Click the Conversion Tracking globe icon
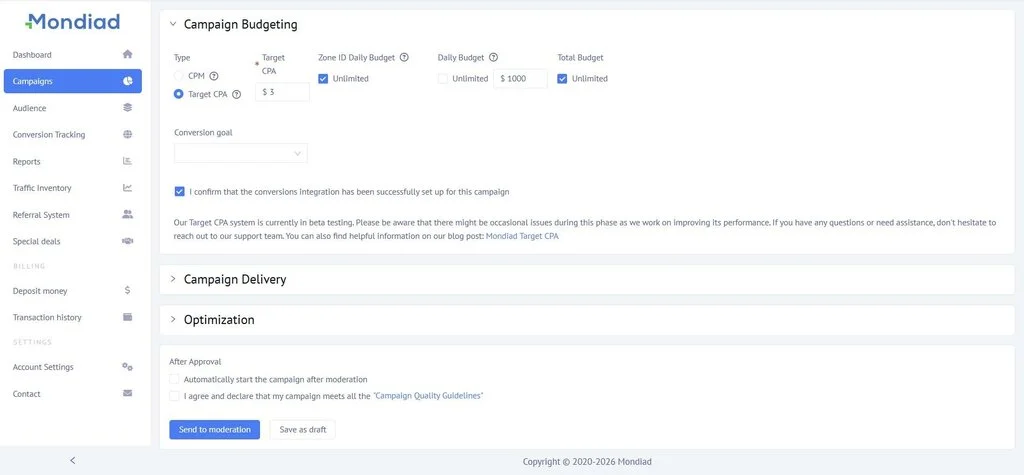Viewport: 1024px width, 475px height. (x=127, y=135)
